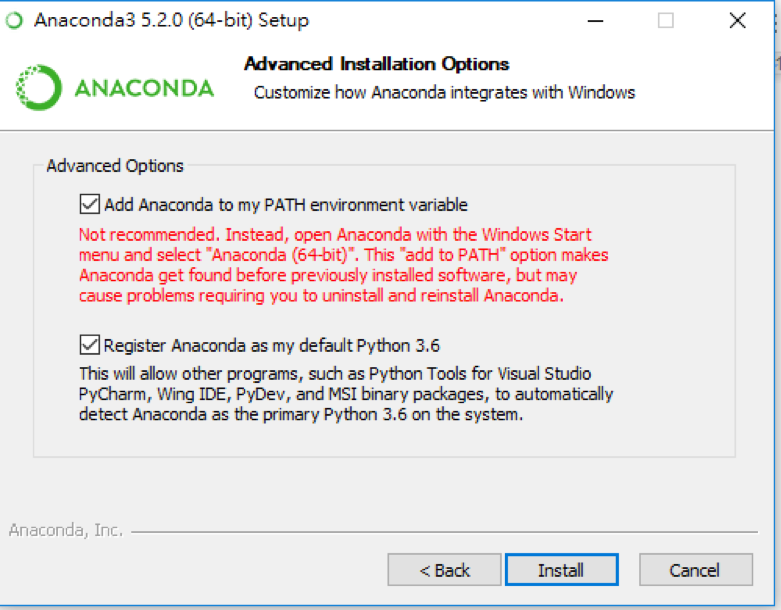
Task: Click the small Anaconda icon in title bar
Action: click(x=14, y=20)
